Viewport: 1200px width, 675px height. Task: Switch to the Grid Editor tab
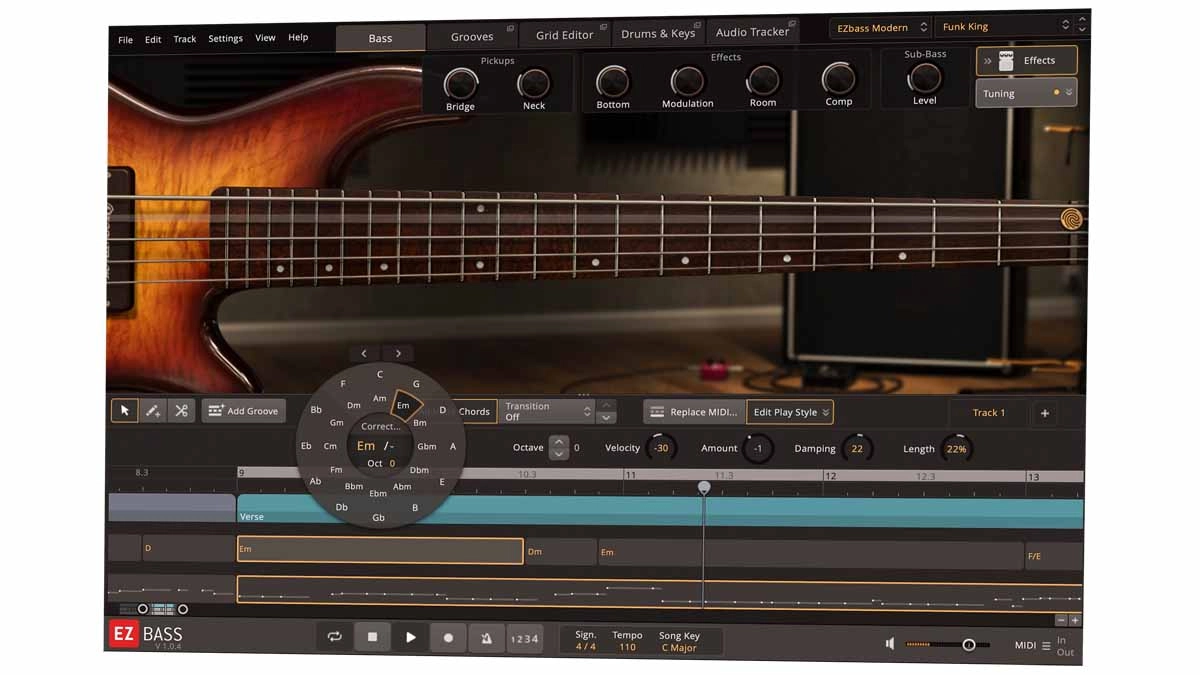click(564, 35)
